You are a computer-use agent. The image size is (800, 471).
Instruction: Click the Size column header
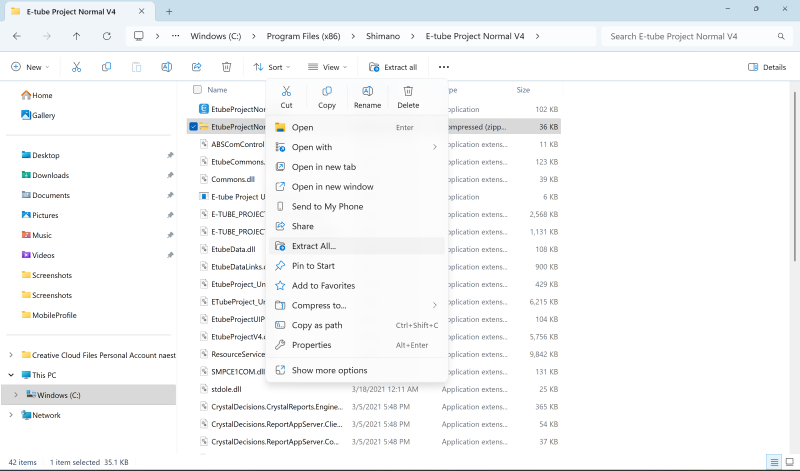pyautogui.click(x=523, y=90)
